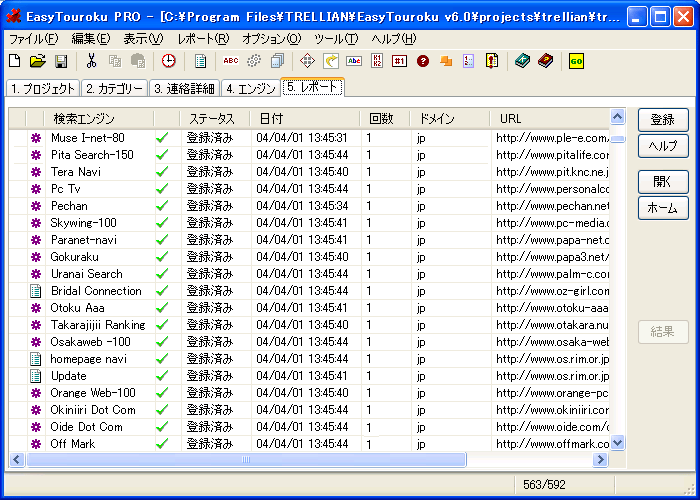Select the Skywing-100 engine name
700x500 pixels.
coord(83,223)
